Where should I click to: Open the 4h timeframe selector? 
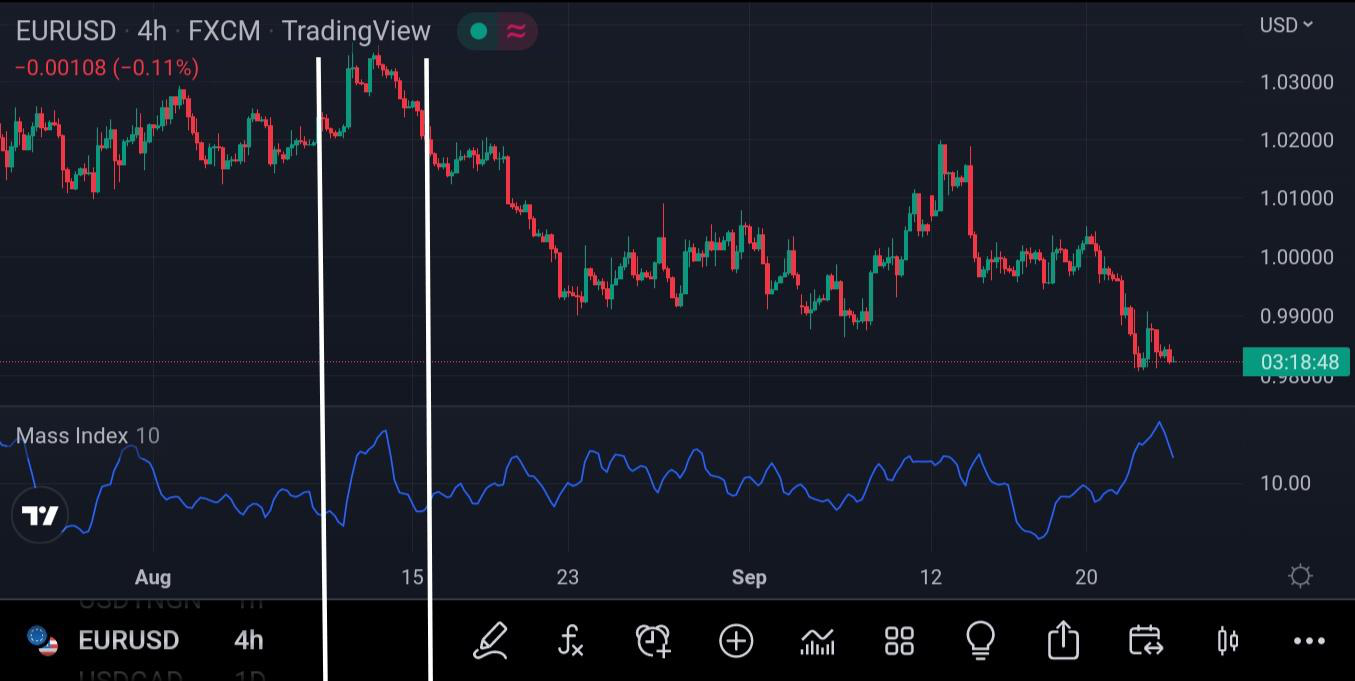click(x=248, y=640)
